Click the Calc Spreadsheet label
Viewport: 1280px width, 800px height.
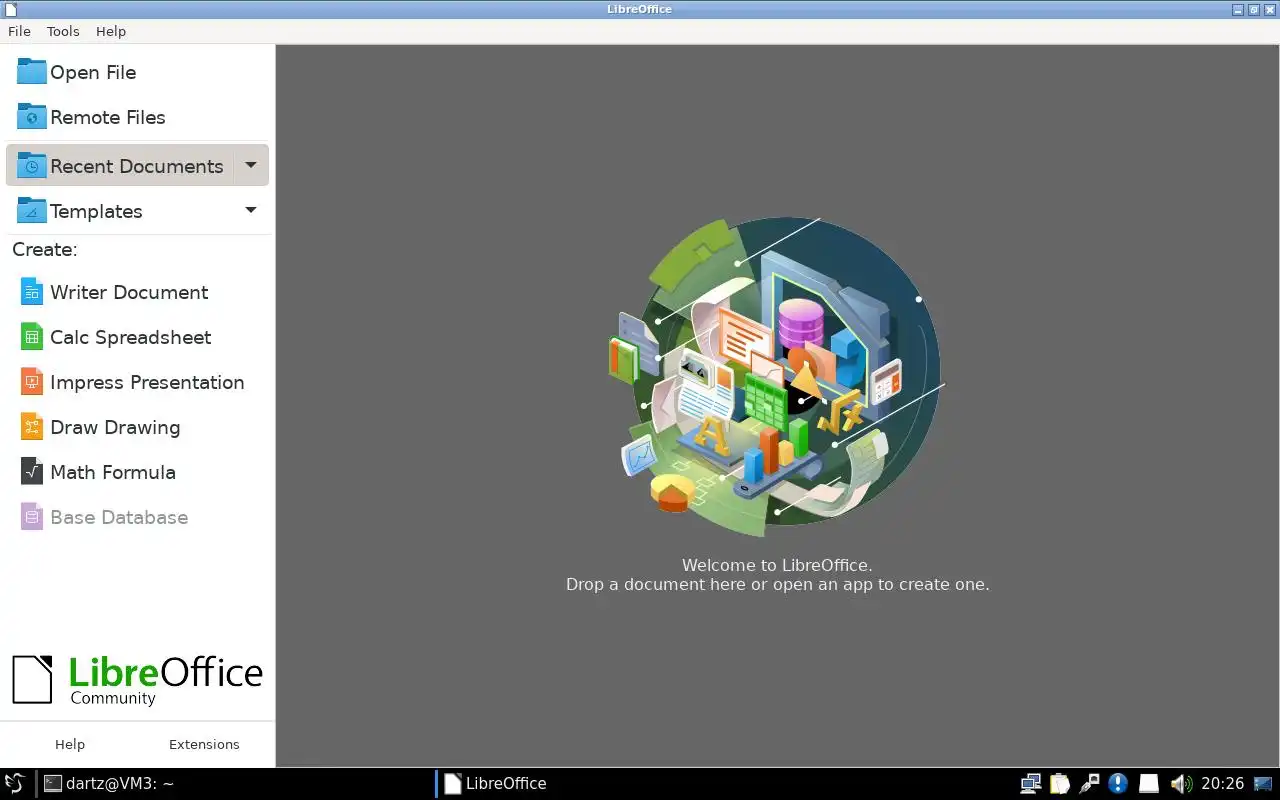pos(131,337)
